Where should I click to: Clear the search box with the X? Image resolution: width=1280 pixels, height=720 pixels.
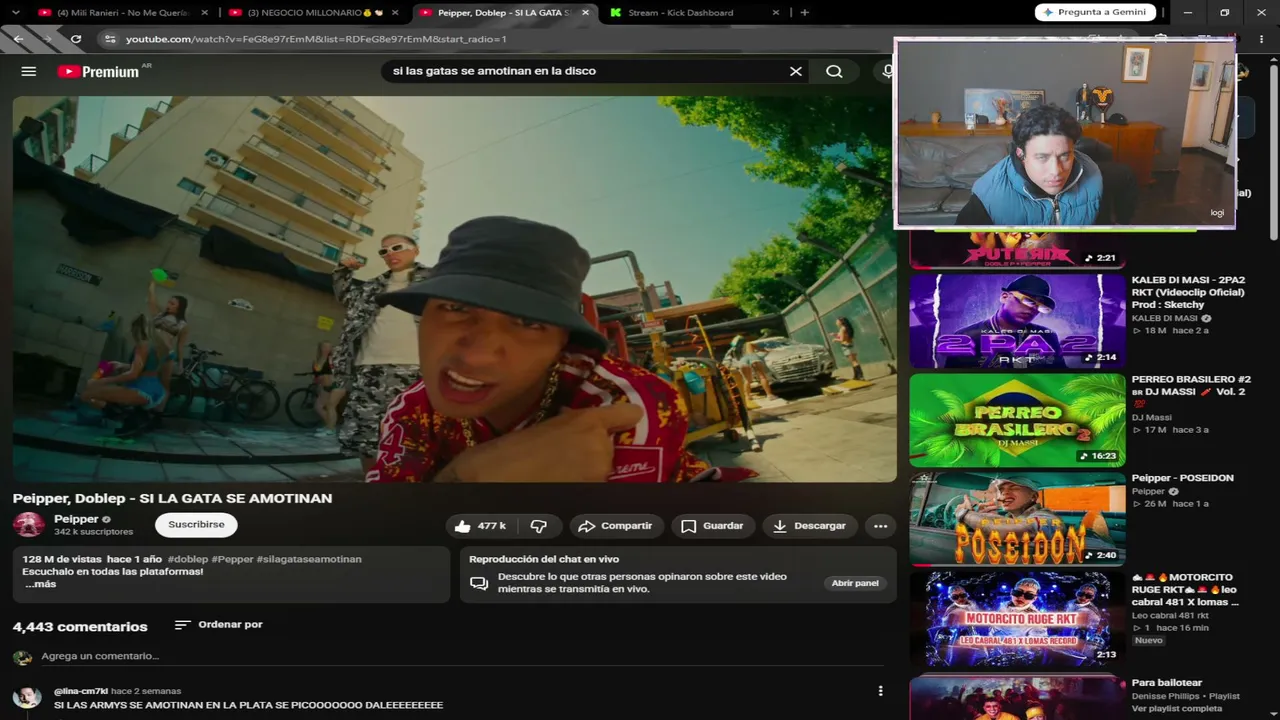796,71
